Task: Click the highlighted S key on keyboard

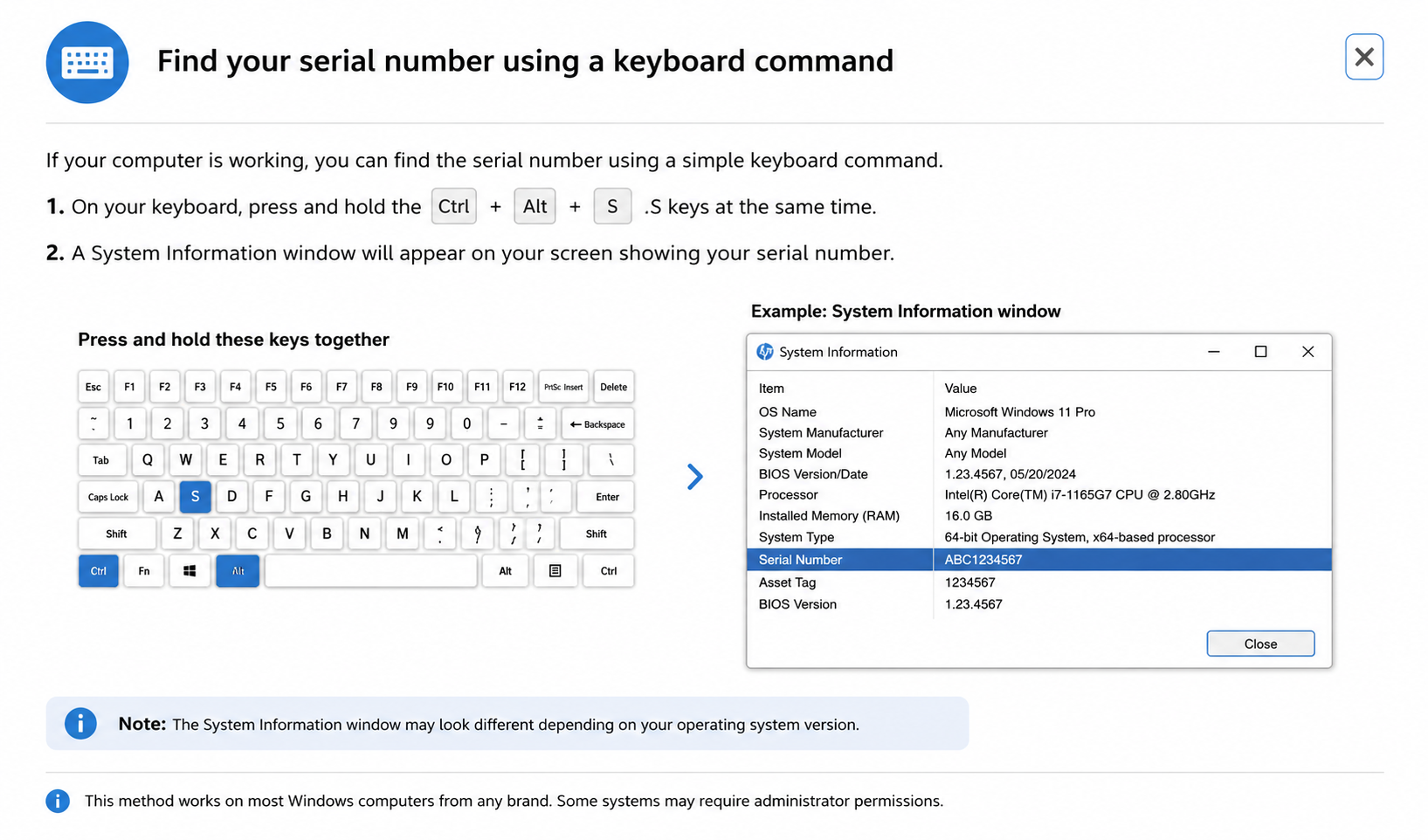Action: tap(195, 496)
